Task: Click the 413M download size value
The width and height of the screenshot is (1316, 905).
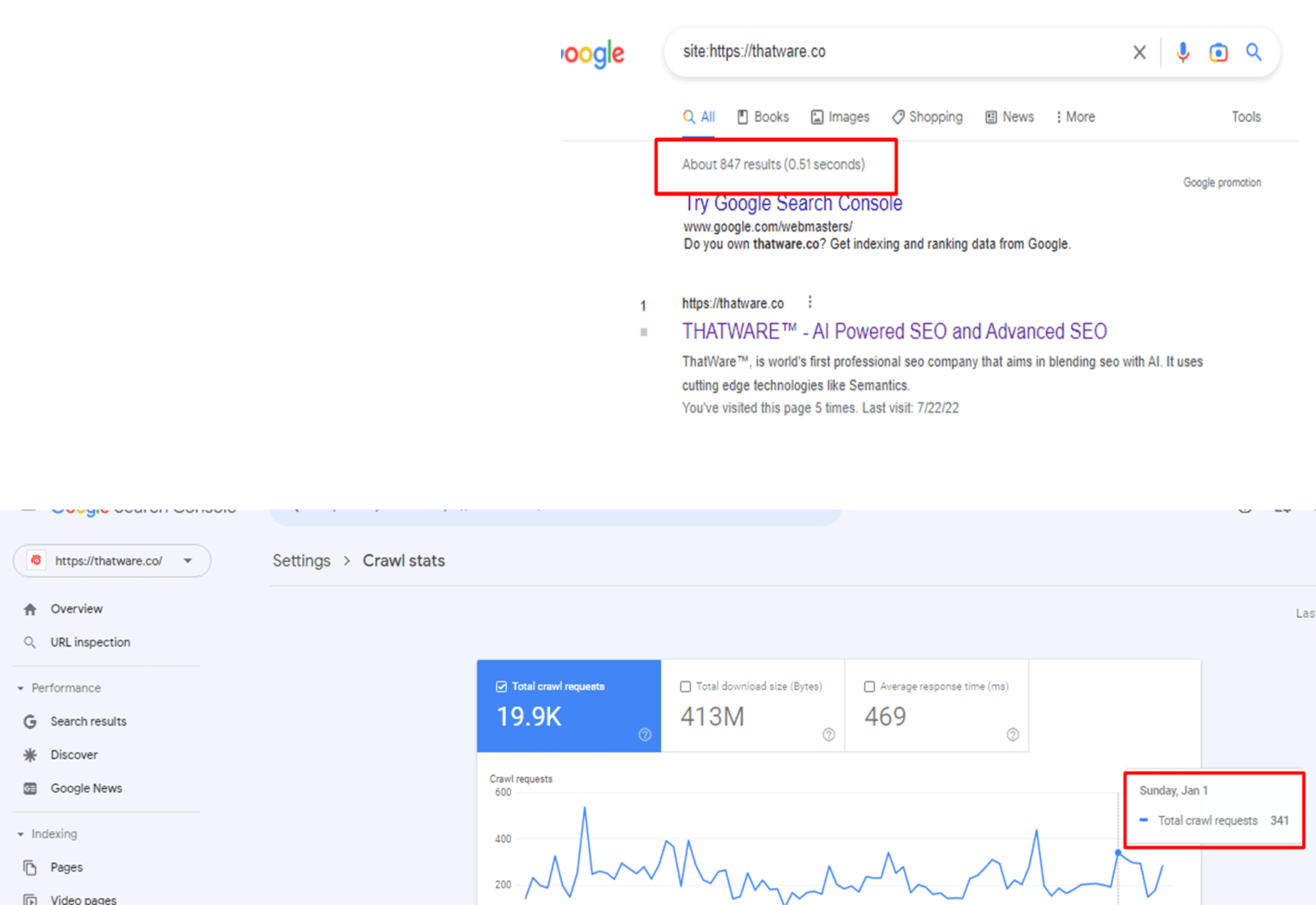Action: pos(712,717)
